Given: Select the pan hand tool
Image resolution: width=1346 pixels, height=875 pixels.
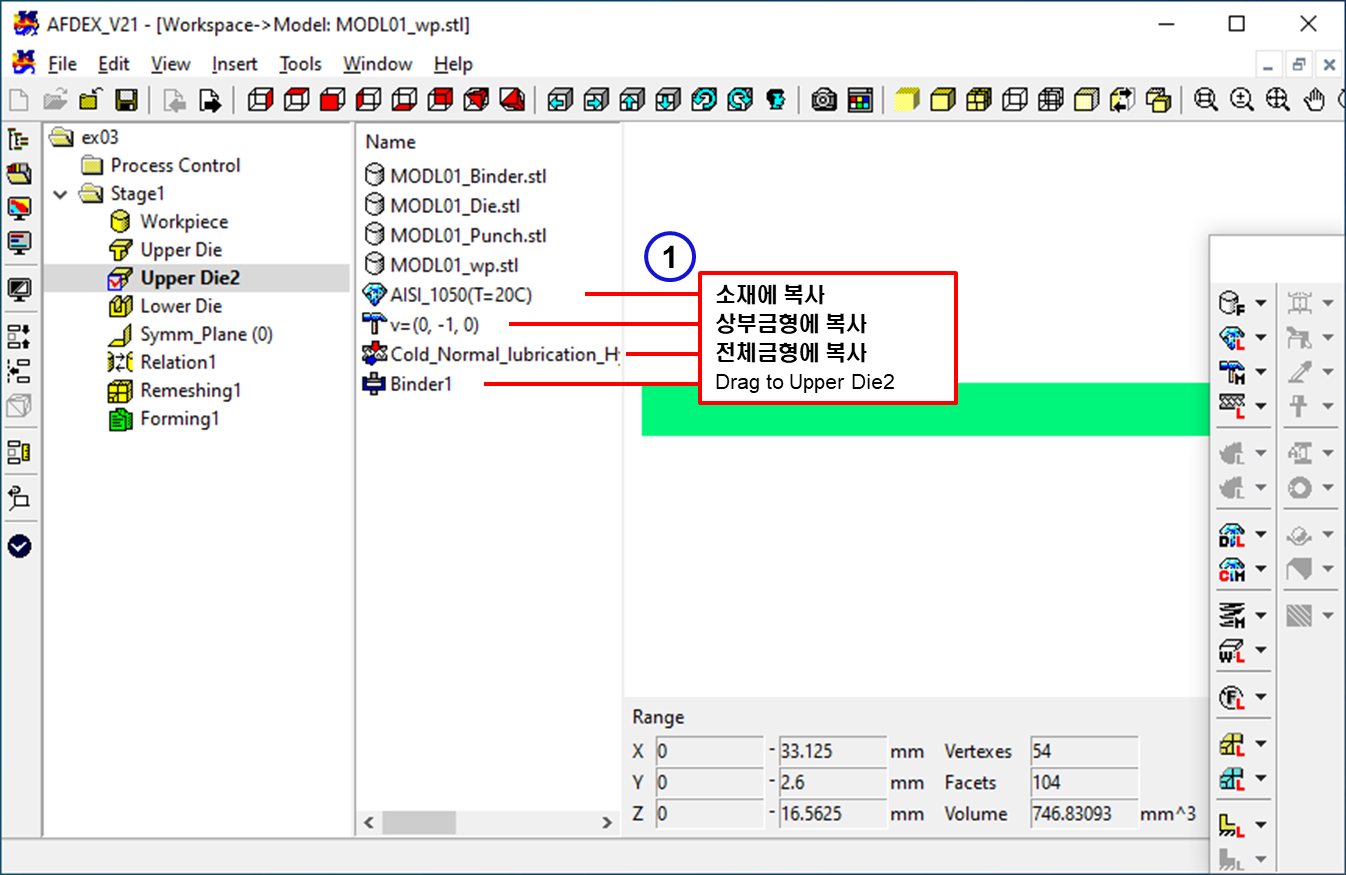Looking at the screenshot, I should pos(1315,100).
